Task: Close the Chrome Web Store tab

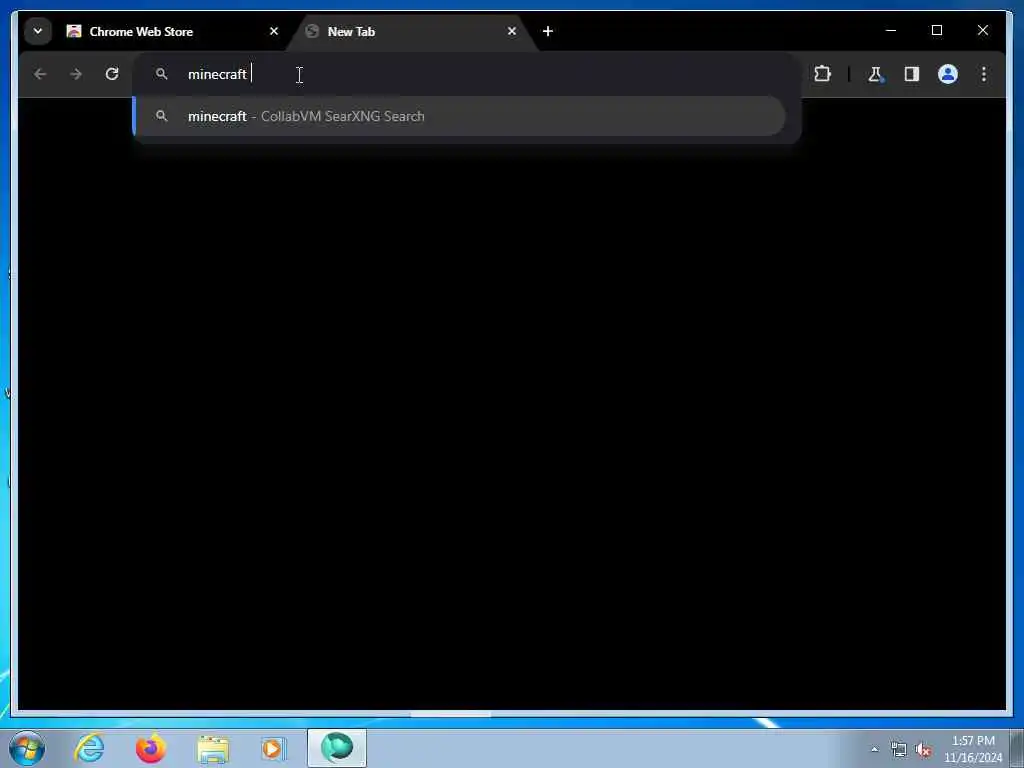Action: pos(274,31)
